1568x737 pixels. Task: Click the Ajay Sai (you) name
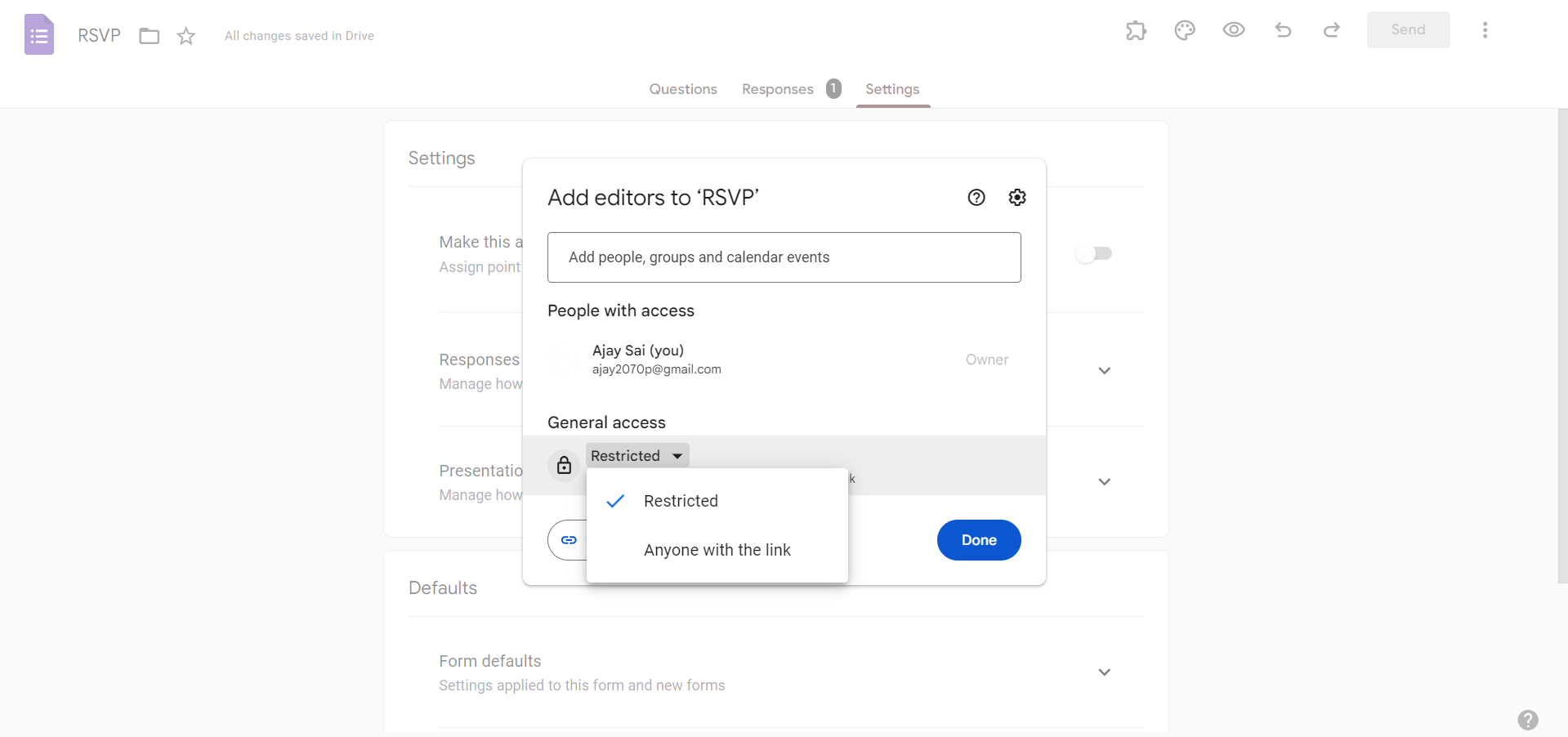coord(638,350)
